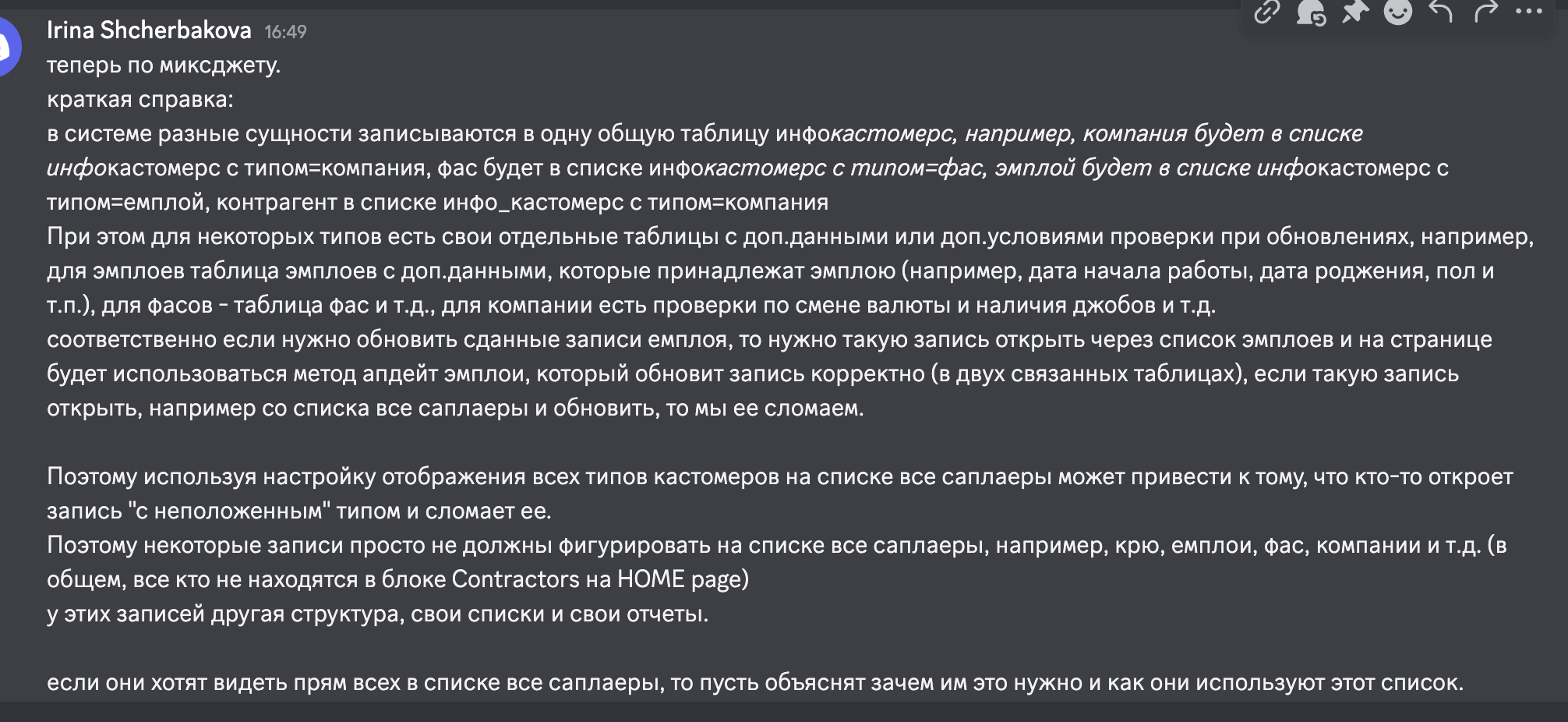Forward the message using right arrow icon
Image resolution: width=1568 pixels, height=722 pixels.
[1486, 12]
